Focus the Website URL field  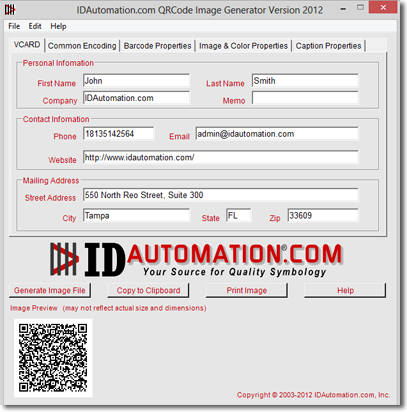coord(221,157)
